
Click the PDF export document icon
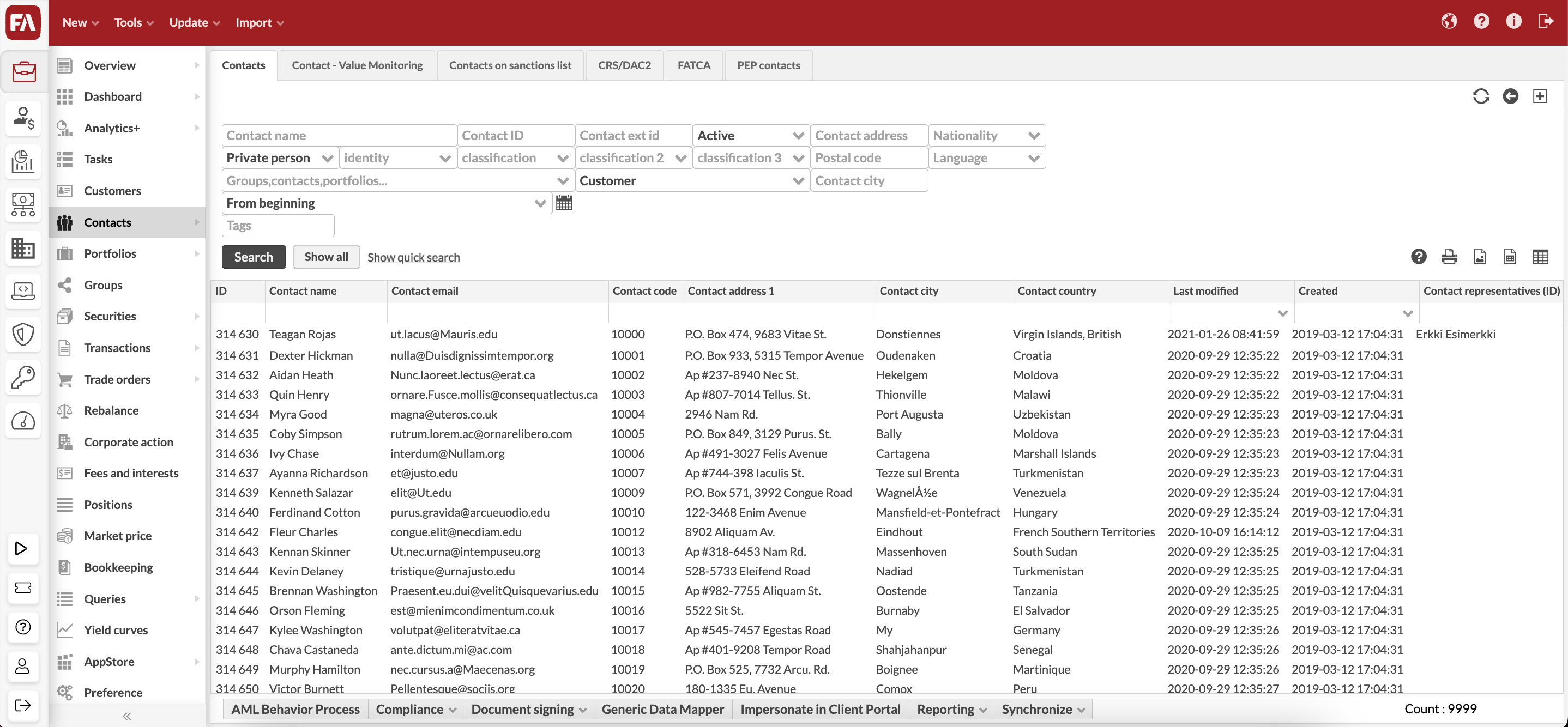(1479, 257)
